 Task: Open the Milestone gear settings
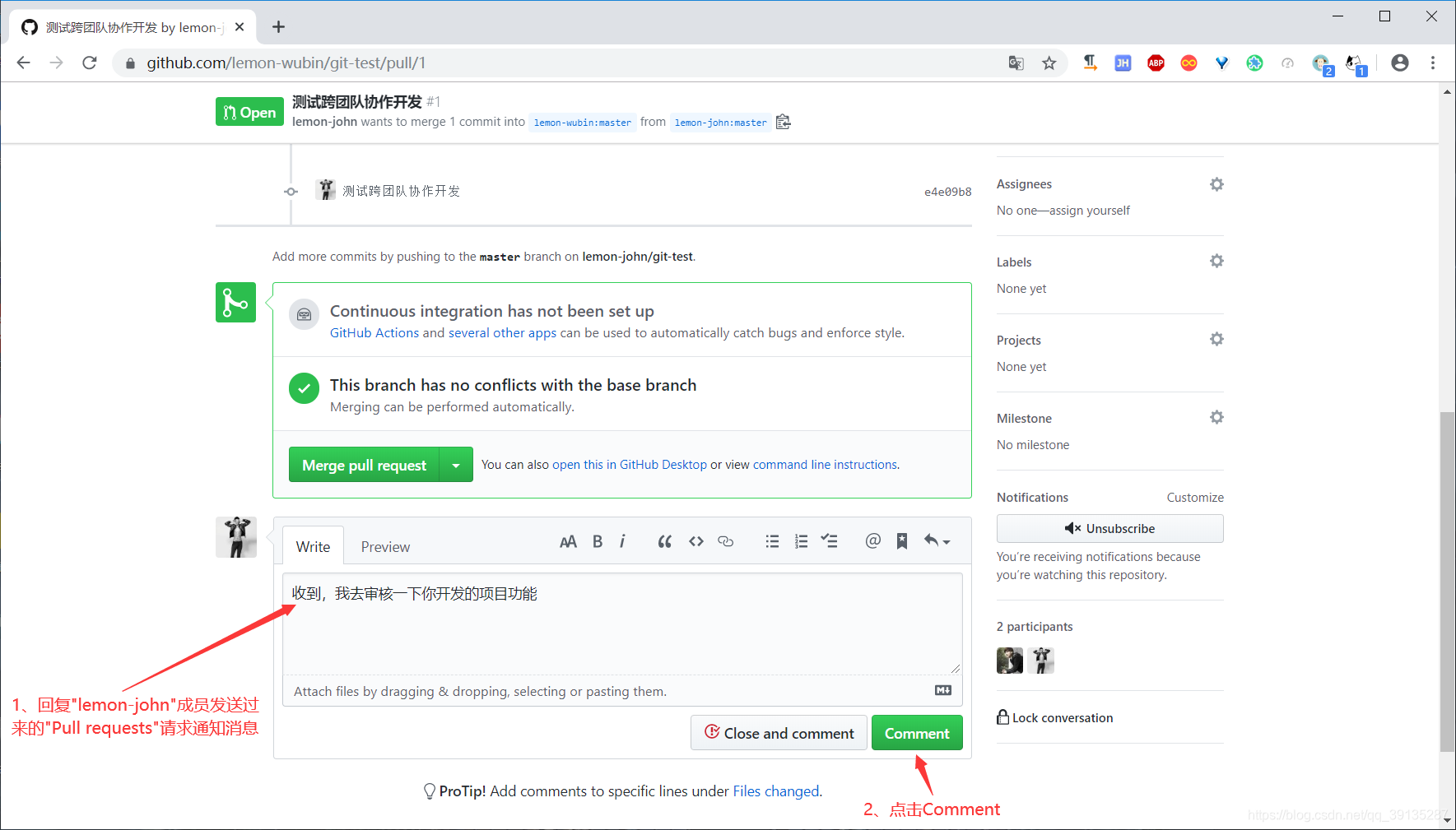pos(1216,417)
